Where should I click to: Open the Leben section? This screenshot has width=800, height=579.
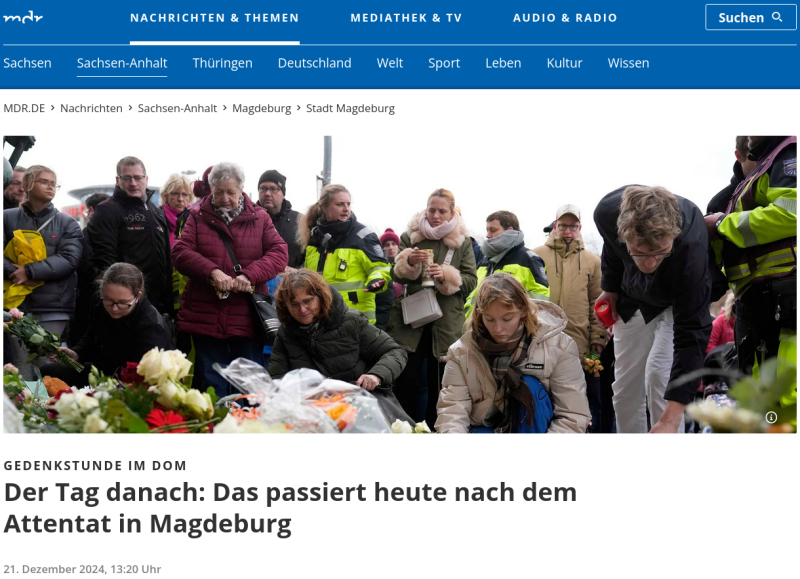click(x=503, y=63)
